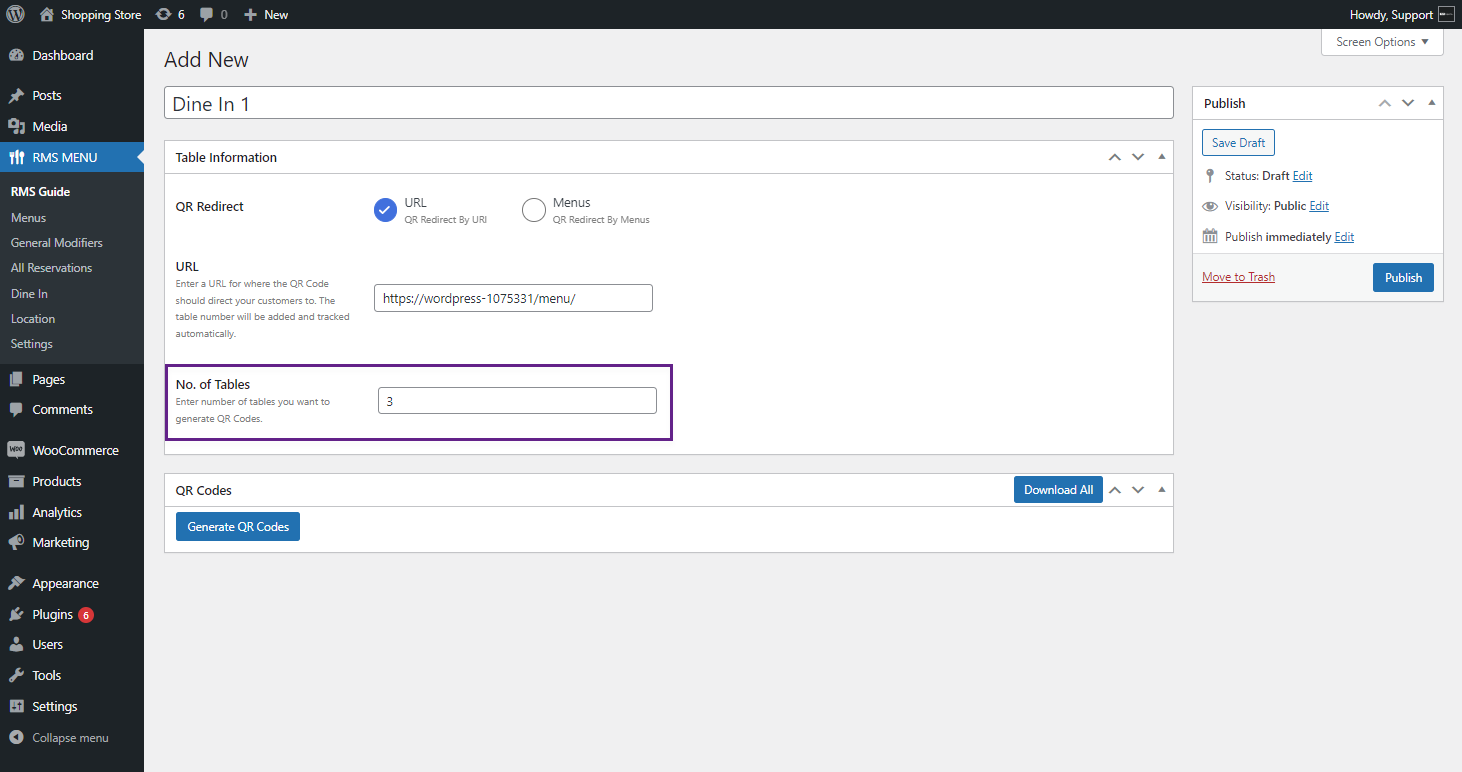Click the Marketing megaphone icon
Viewport: 1462px width, 772px height.
point(16,542)
